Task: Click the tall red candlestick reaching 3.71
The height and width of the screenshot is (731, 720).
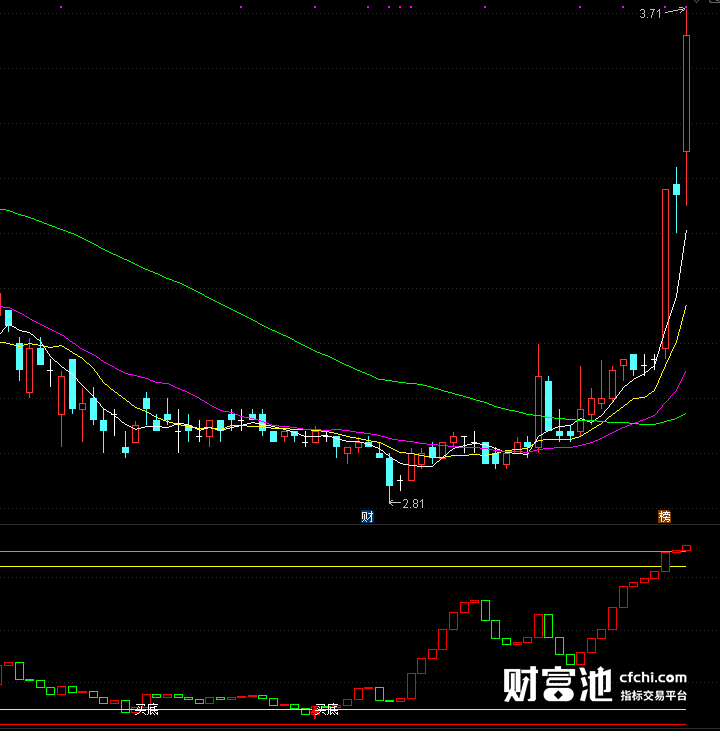Action: point(686,93)
